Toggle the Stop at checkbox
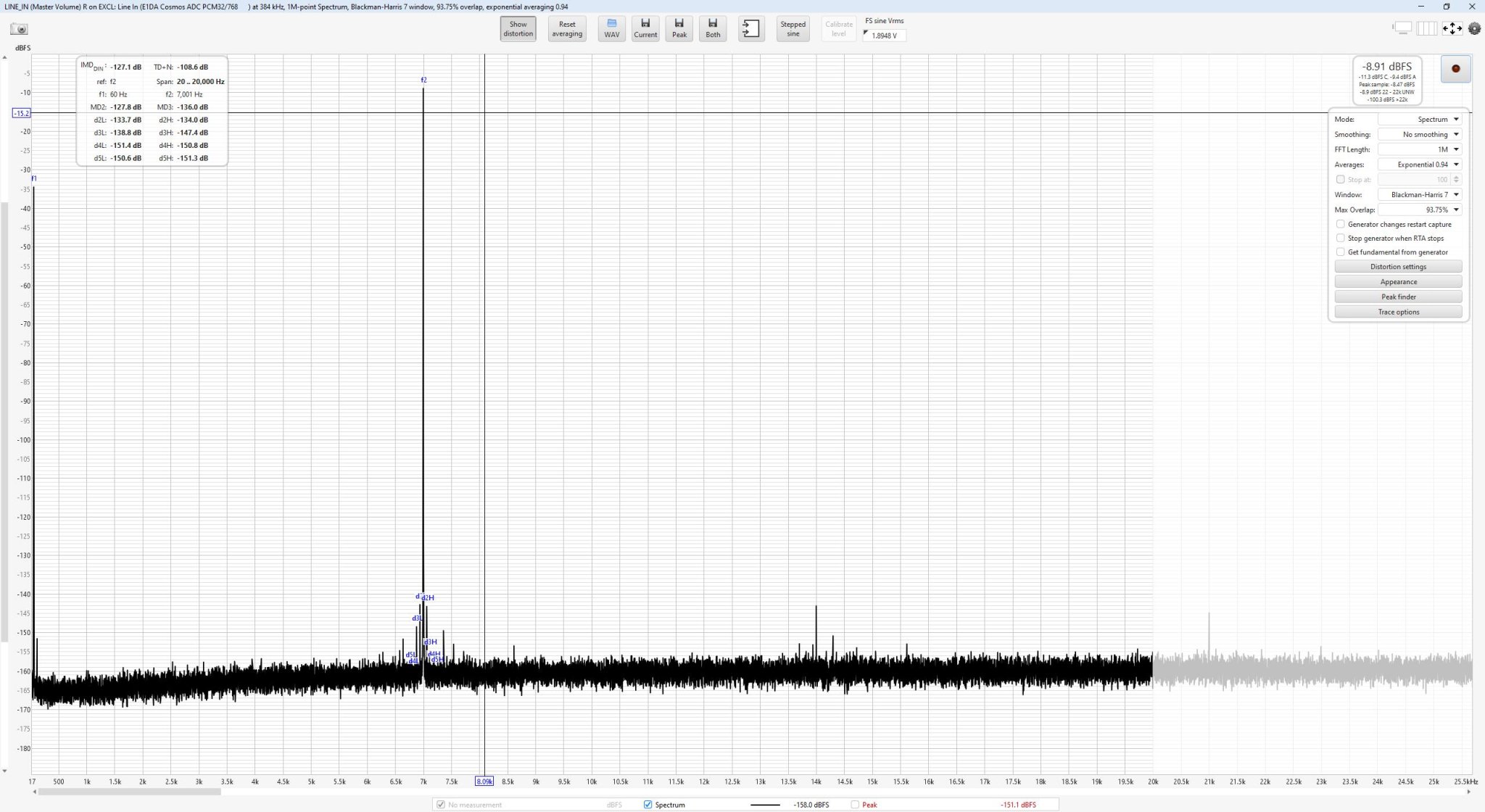1485x812 pixels. tap(1340, 180)
